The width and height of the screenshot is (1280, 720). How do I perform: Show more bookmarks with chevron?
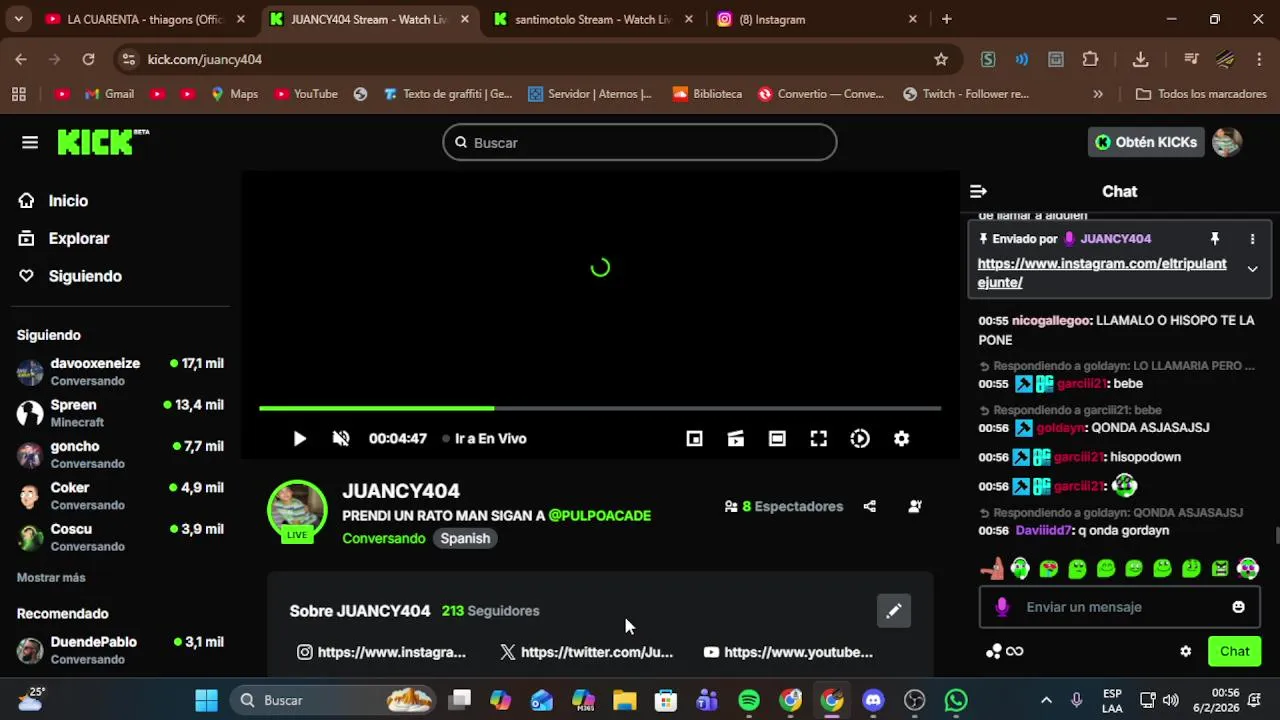(1098, 94)
